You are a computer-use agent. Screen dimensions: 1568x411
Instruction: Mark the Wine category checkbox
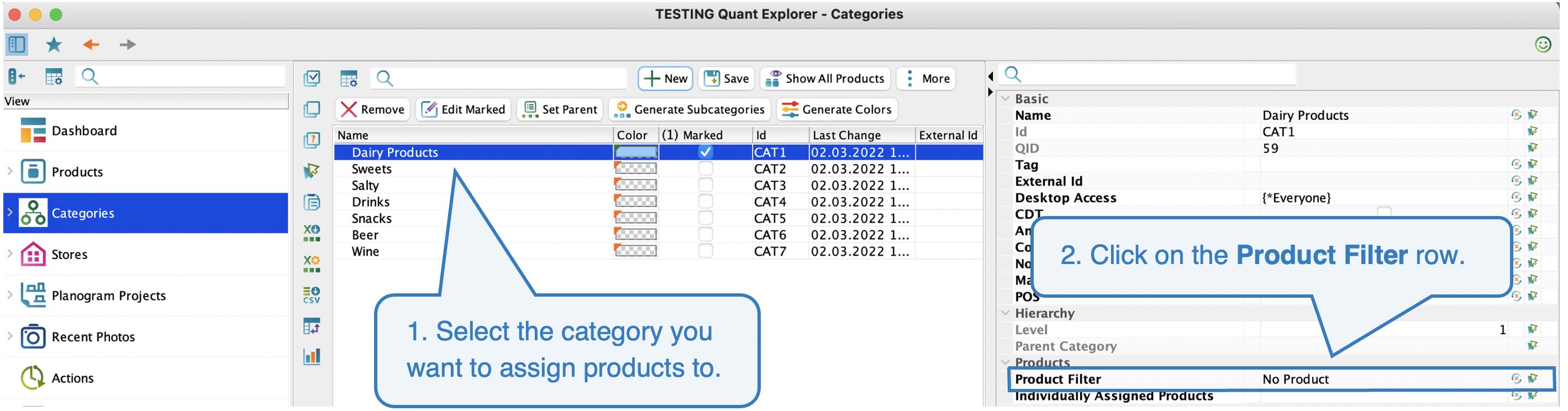click(706, 251)
